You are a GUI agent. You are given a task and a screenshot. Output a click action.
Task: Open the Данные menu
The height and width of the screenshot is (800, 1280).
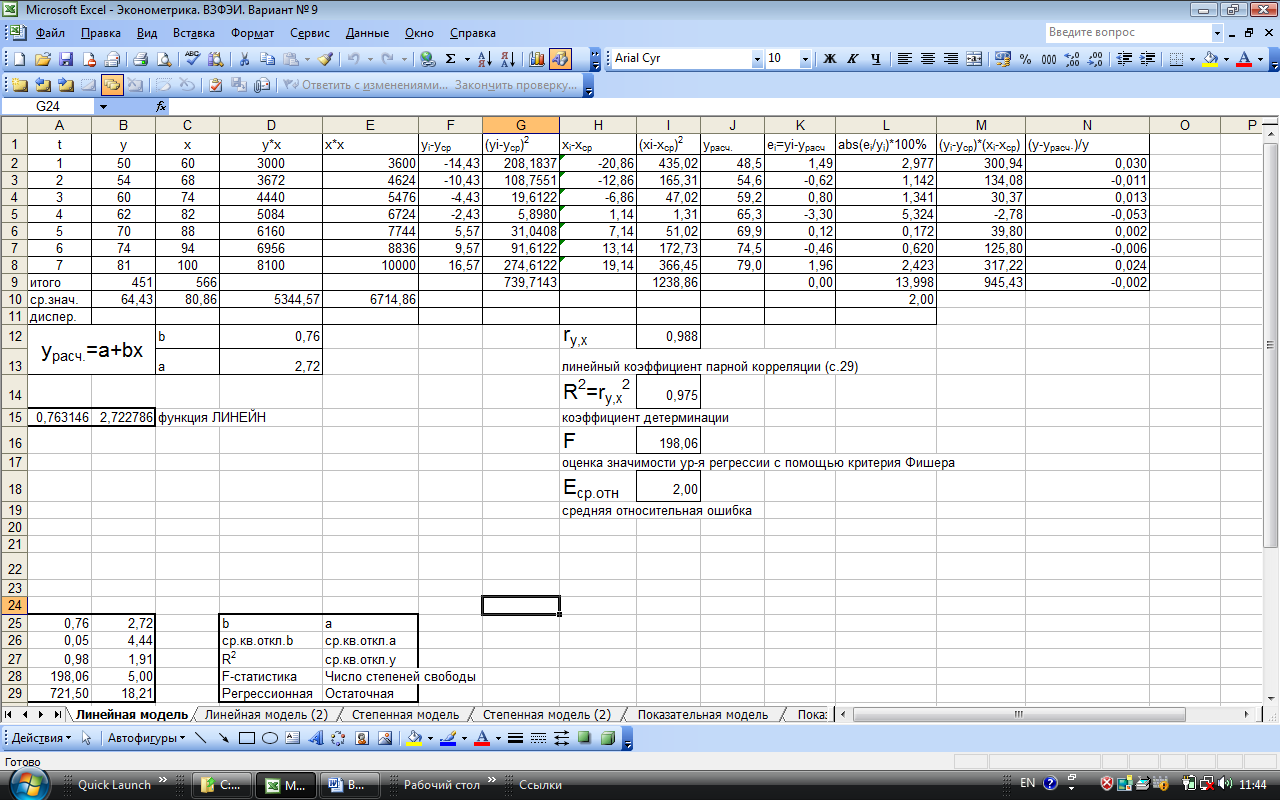[x=367, y=33]
